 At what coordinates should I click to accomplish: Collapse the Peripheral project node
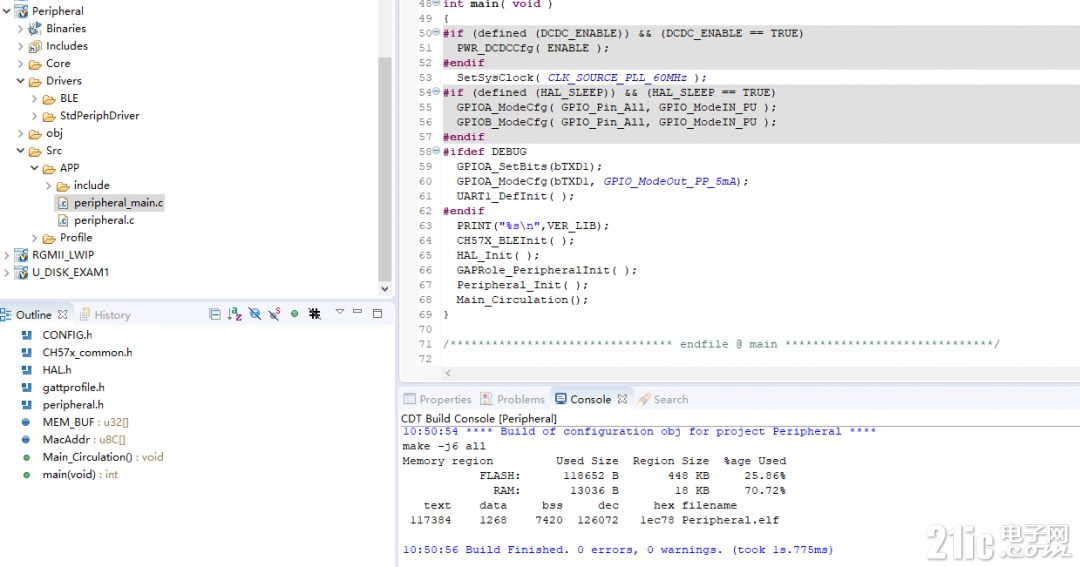7,11
